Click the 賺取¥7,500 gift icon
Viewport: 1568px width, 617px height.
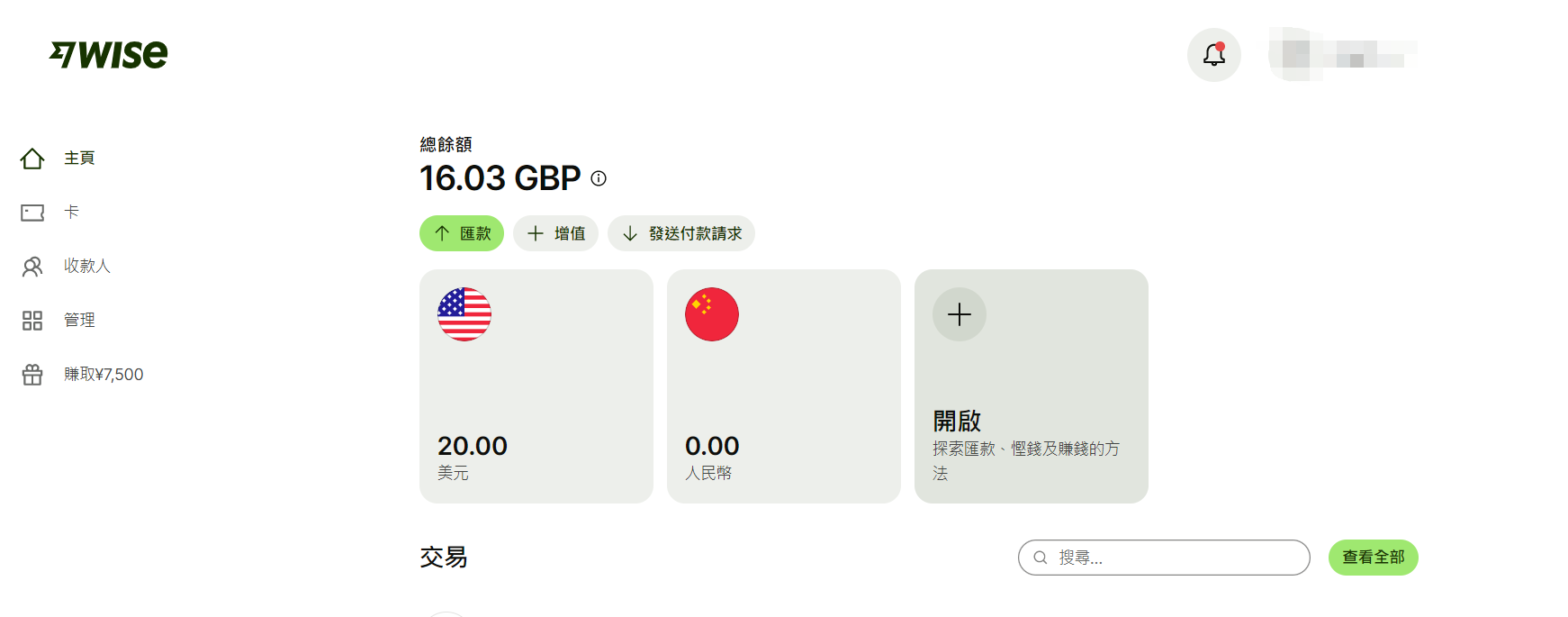[32, 374]
